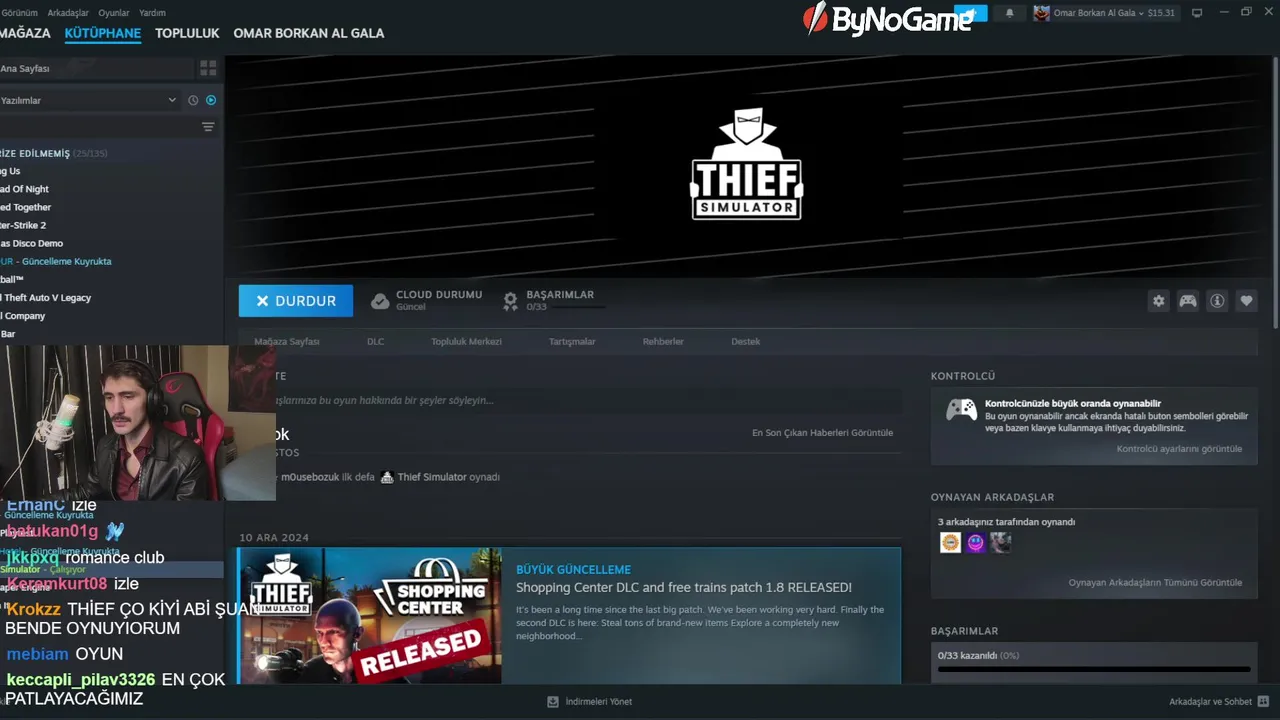Expand the Yazılımlar category dropdown

pos(171,100)
